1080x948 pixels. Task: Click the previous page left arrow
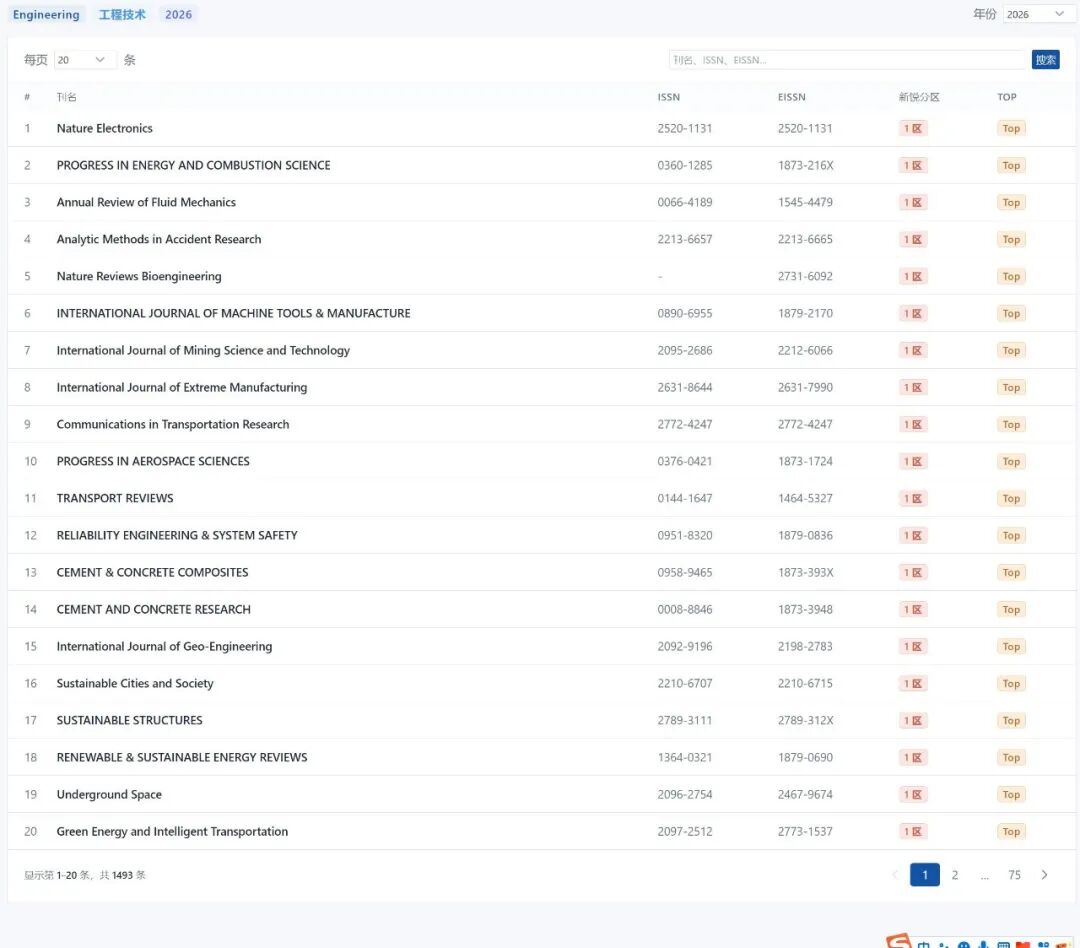tap(895, 875)
